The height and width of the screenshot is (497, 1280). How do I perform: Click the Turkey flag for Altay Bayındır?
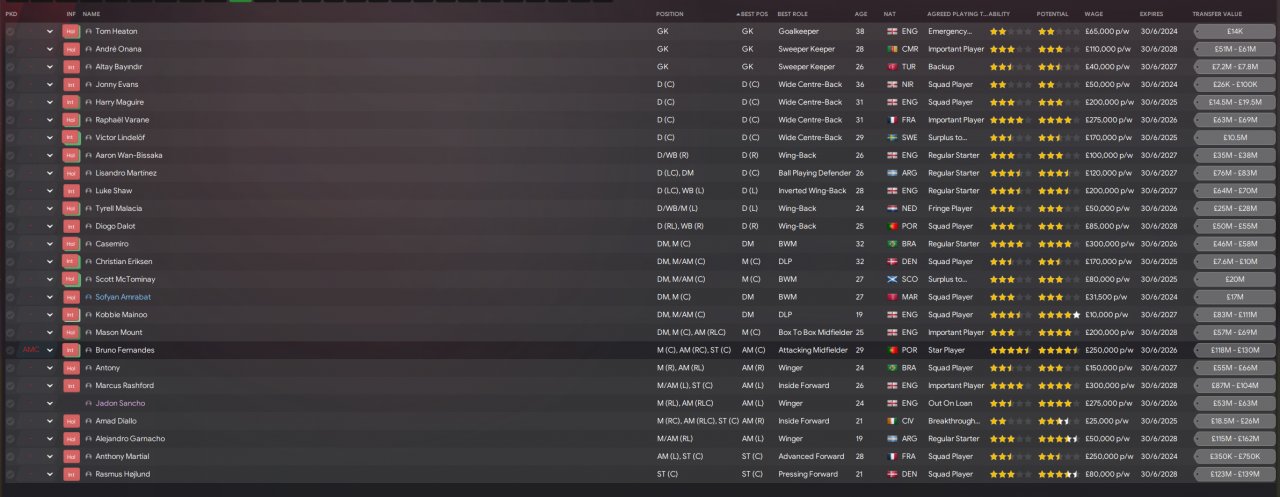click(x=891, y=67)
